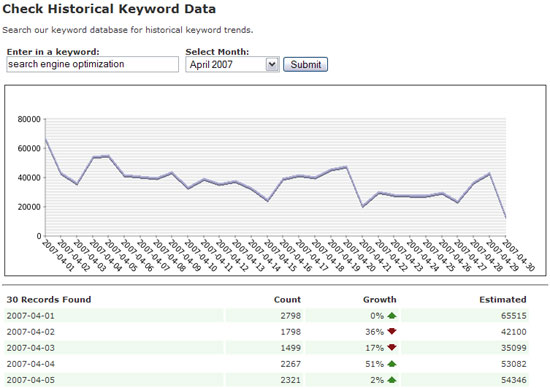
Task: Focus the keyword input field
Action: [x=93, y=64]
